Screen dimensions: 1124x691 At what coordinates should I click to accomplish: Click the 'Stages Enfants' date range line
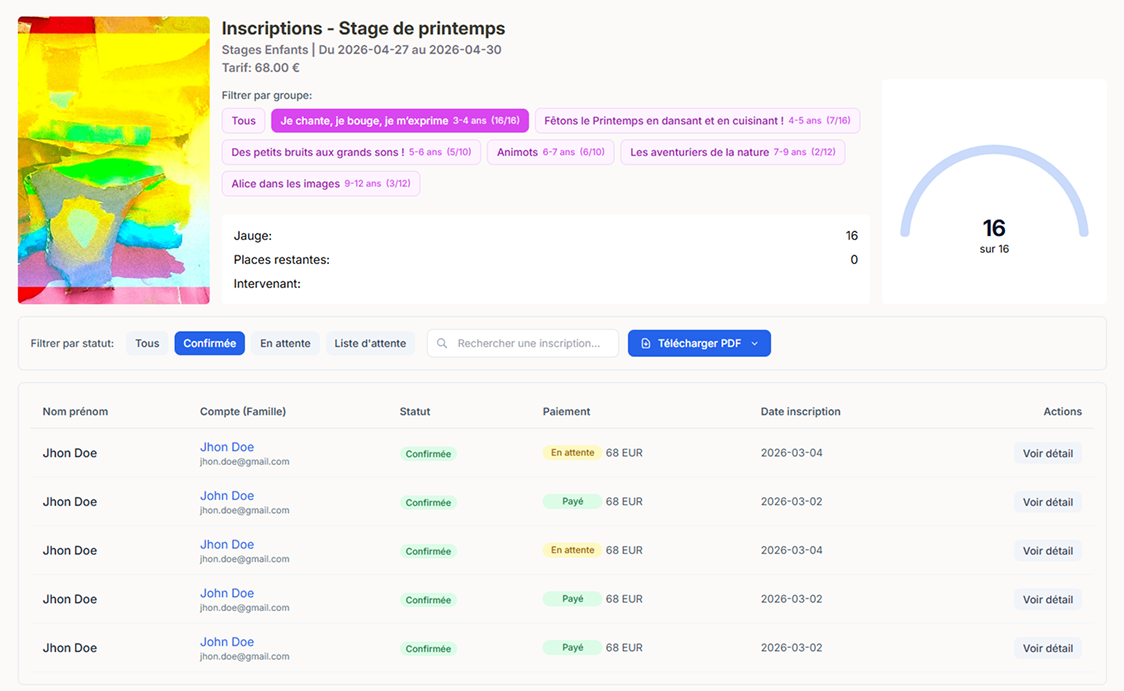pyautogui.click(x=361, y=49)
